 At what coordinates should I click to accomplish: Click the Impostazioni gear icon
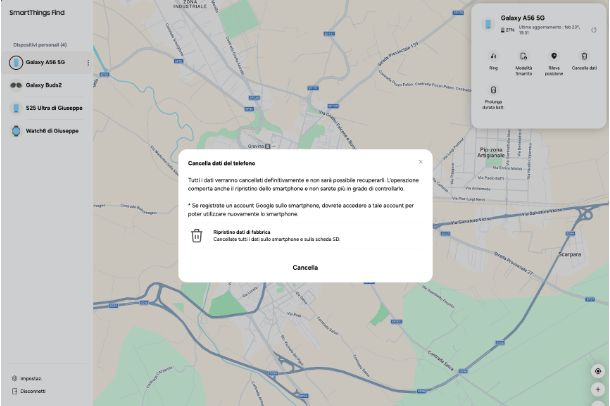click(14, 378)
